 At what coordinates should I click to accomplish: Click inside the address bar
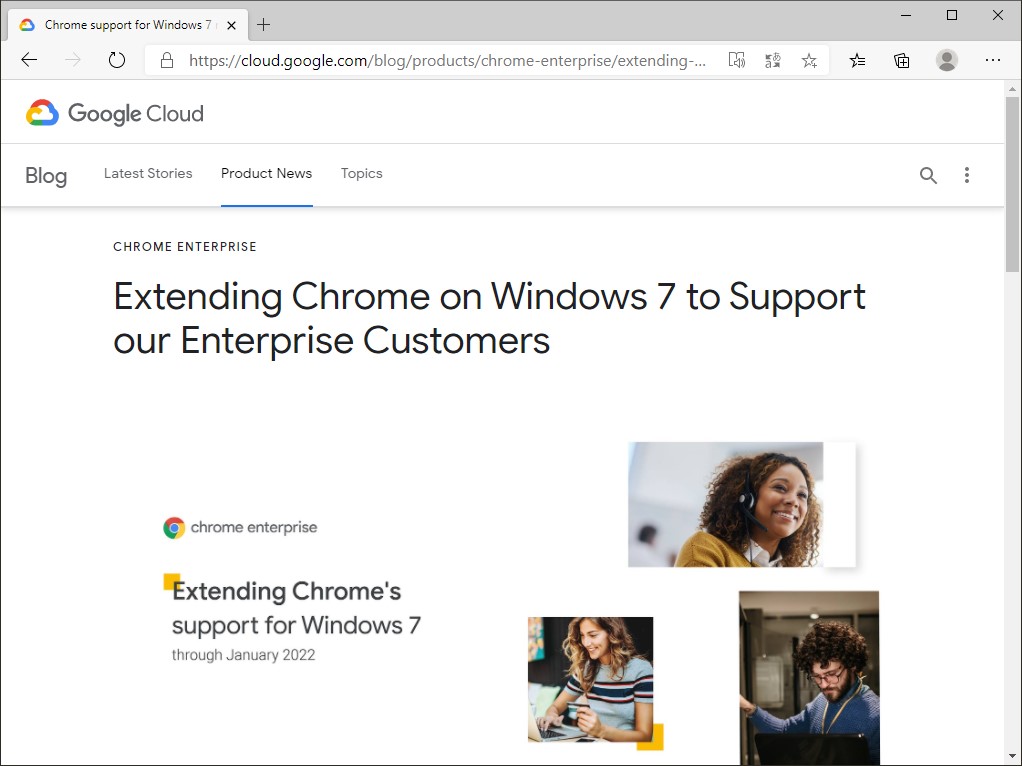(x=450, y=60)
